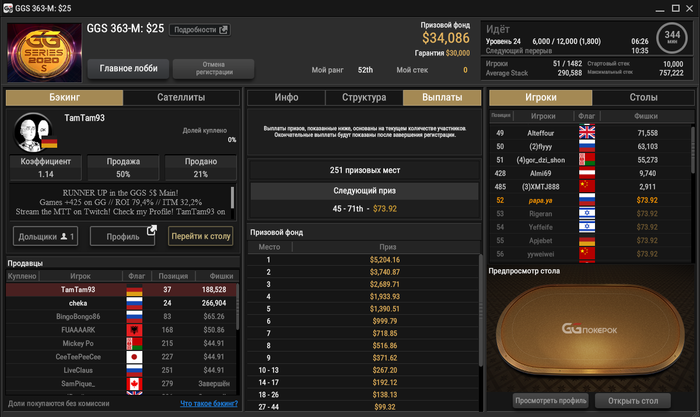Viewport: 700px width, 417px height.
Task: Click the Russian flag next to papa.ya
Action: click(x=587, y=200)
